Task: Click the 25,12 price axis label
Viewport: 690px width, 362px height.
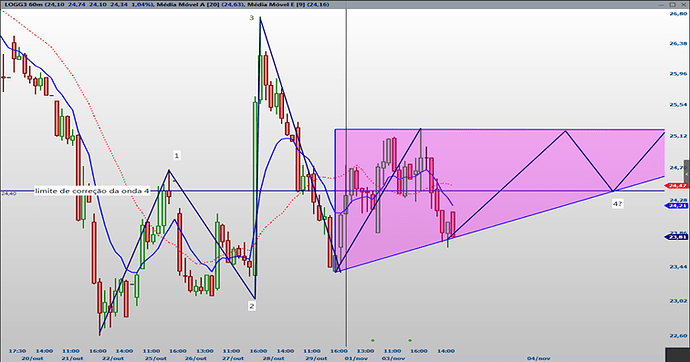Action: click(x=678, y=136)
